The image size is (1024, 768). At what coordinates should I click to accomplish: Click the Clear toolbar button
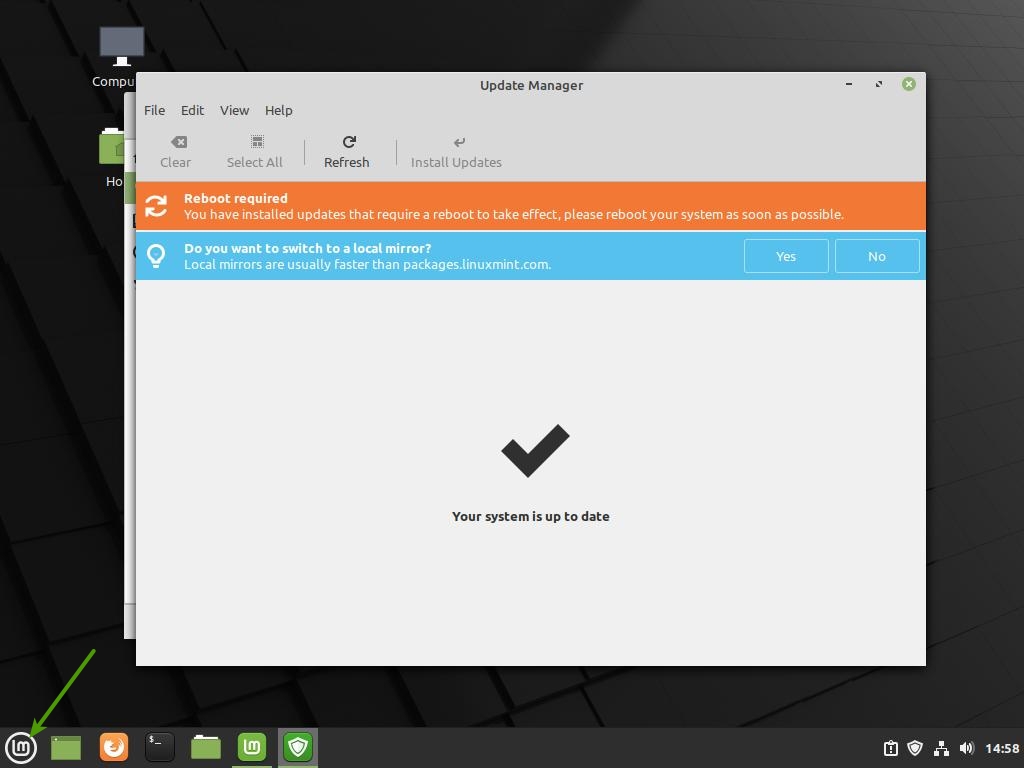(x=176, y=151)
